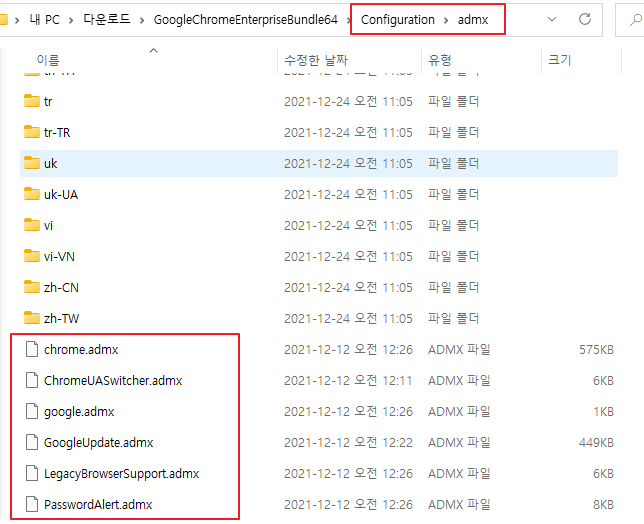Click the 12:11 modified date of ChromeUASwitcher.admx
This screenshot has width=644, height=524.
coord(348,380)
